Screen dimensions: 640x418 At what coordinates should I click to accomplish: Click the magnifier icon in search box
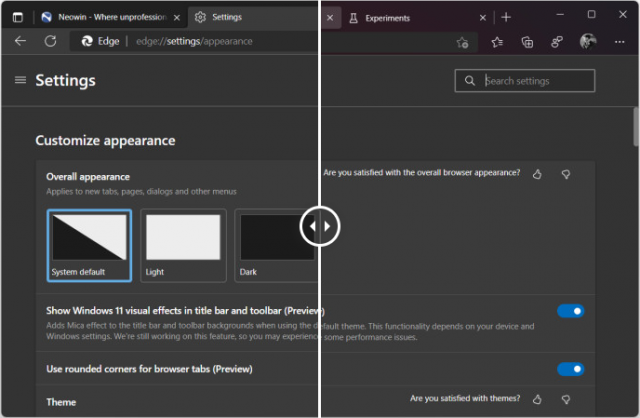click(470, 80)
